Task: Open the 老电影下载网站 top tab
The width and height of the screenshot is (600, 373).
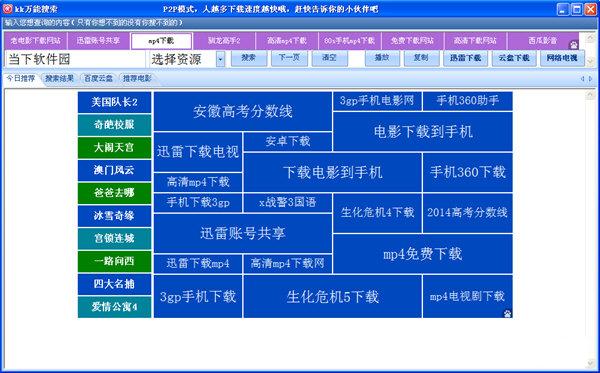Action: (x=36, y=41)
